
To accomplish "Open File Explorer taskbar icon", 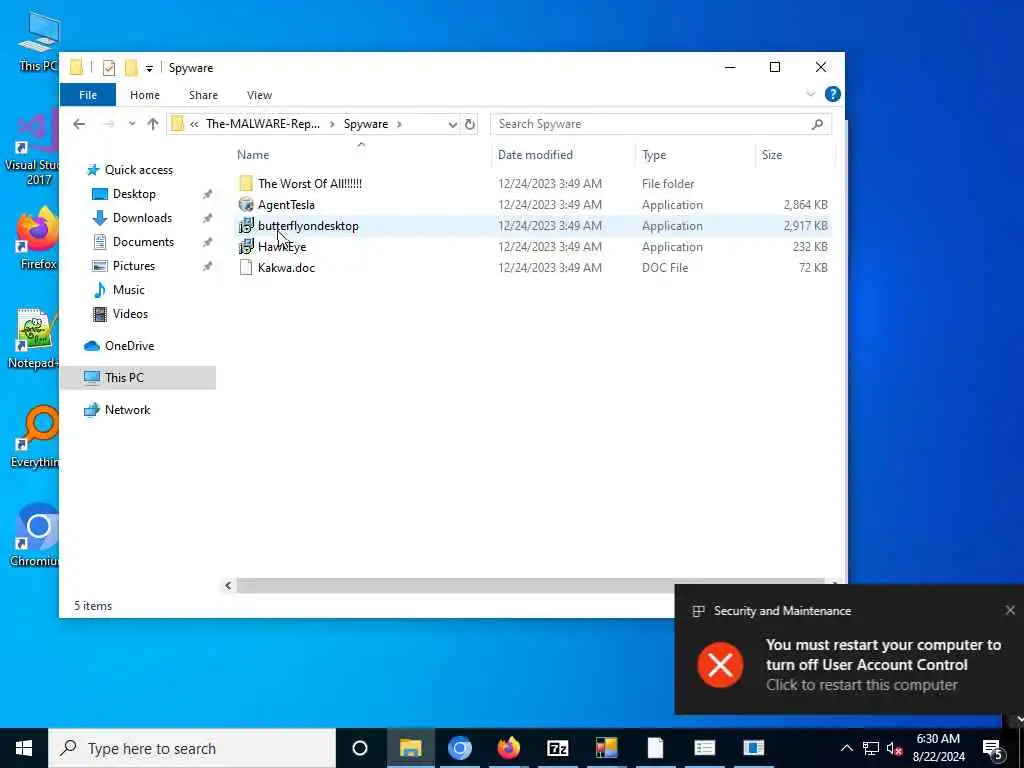I will [x=411, y=748].
